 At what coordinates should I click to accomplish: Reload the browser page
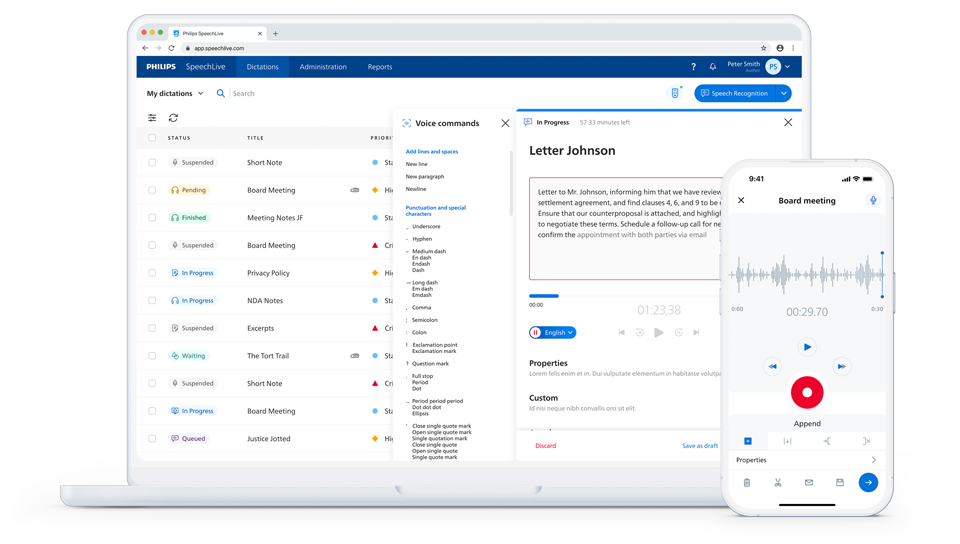(x=171, y=48)
